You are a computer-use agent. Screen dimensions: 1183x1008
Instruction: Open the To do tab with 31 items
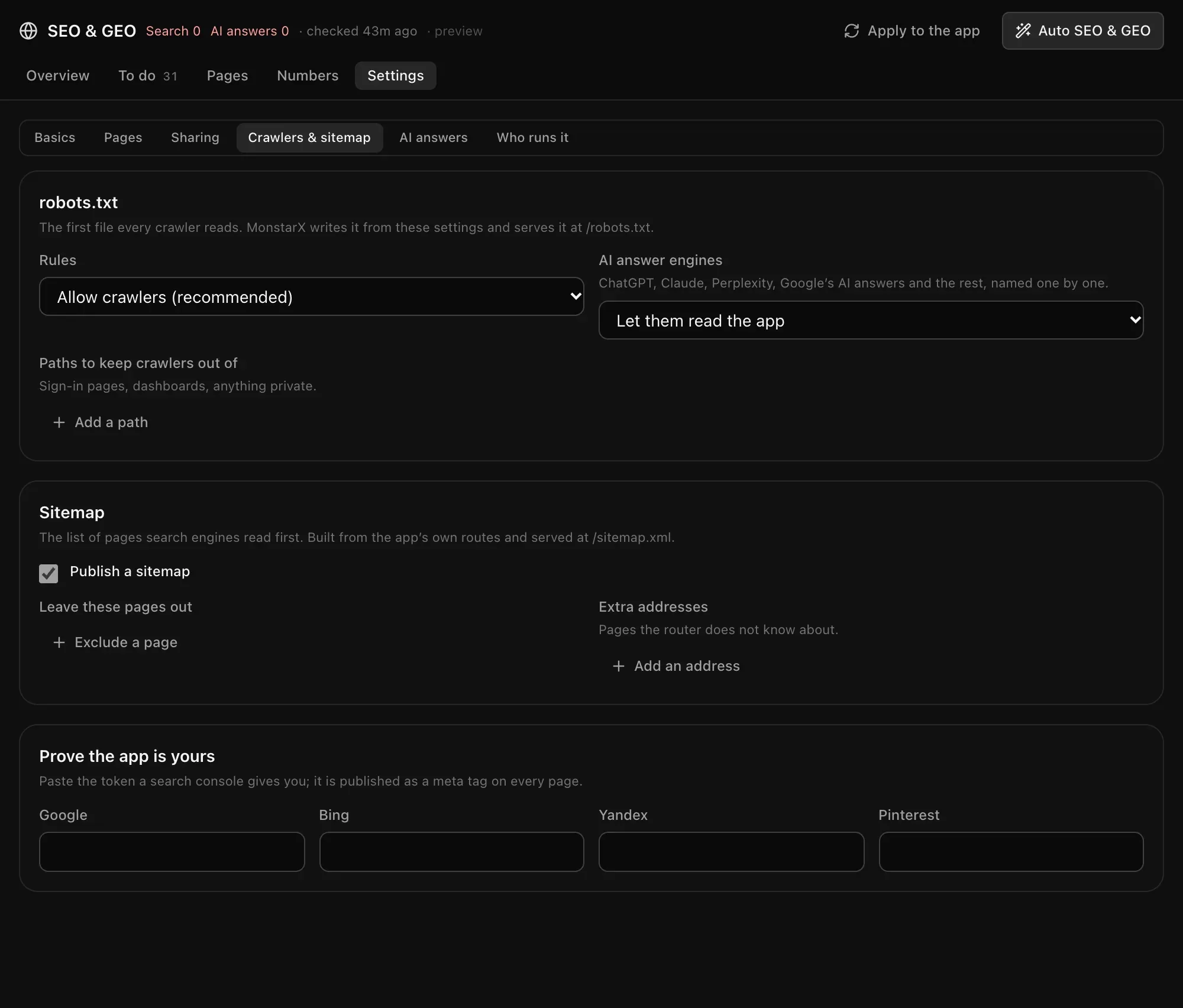pos(148,76)
